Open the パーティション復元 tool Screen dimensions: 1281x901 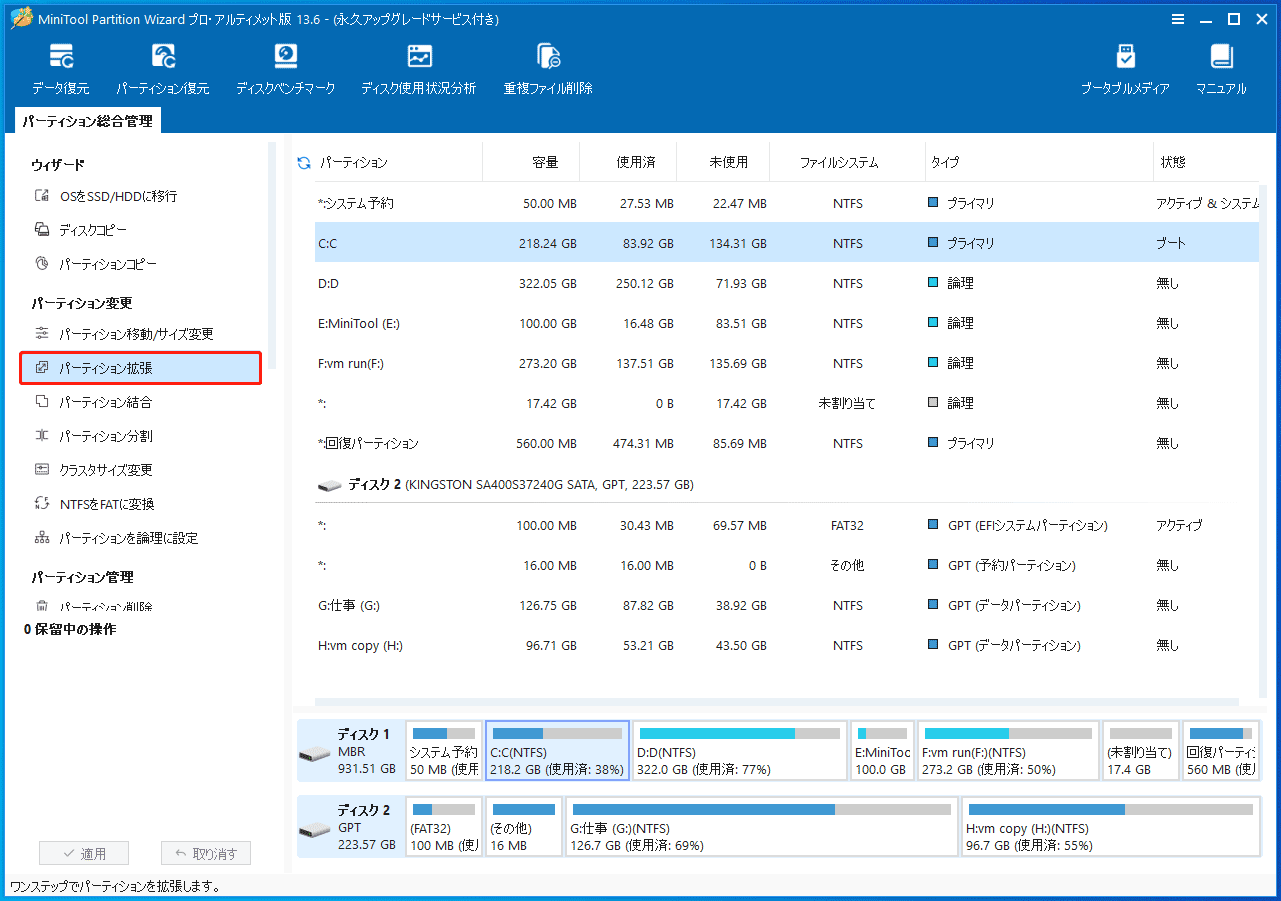(x=162, y=69)
